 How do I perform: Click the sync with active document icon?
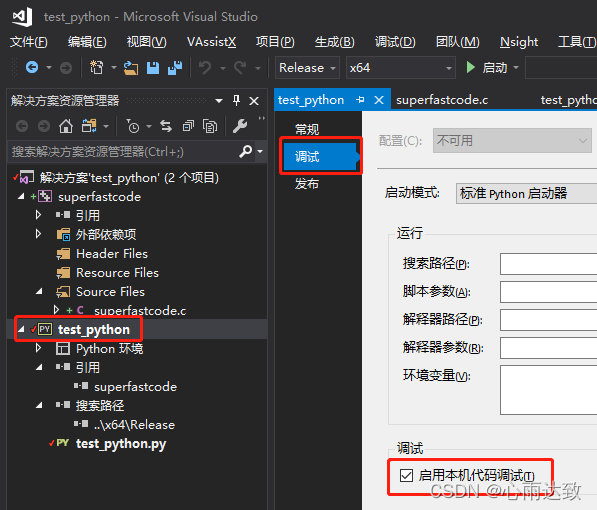[x=166, y=126]
